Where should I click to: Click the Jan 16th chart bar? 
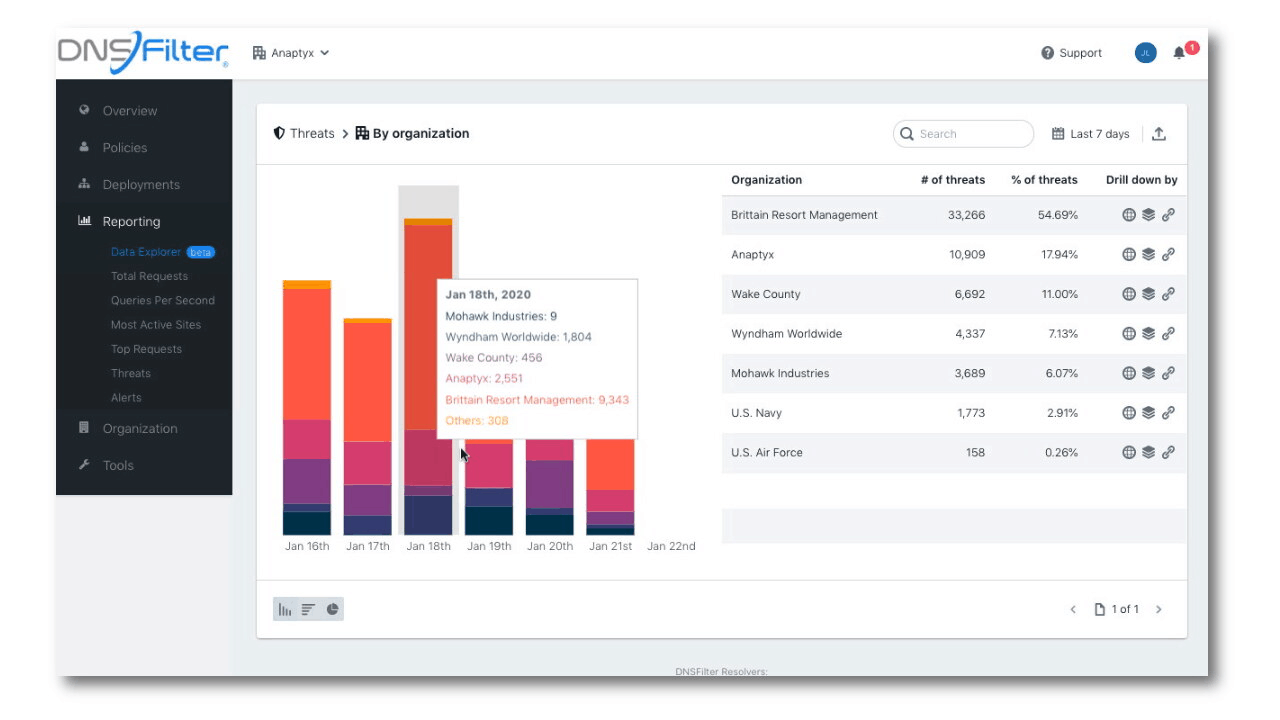(307, 408)
